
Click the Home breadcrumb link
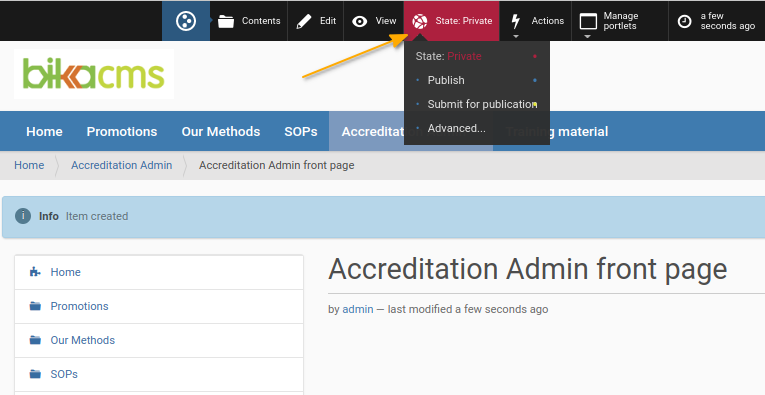pos(29,165)
